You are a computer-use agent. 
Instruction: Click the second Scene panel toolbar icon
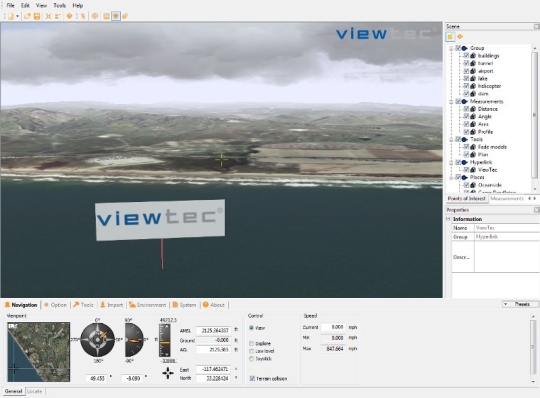[460, 36]
